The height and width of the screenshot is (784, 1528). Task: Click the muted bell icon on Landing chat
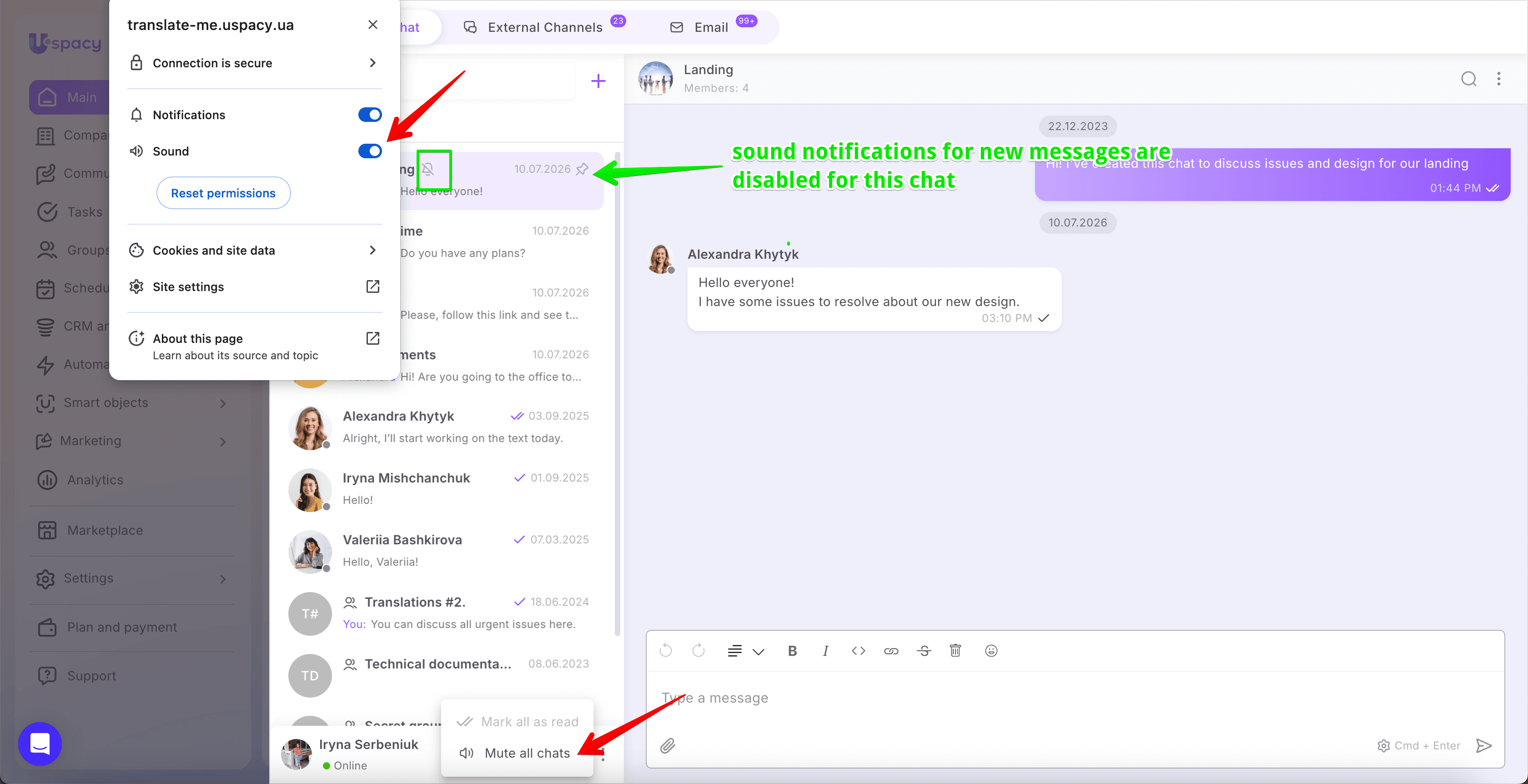click(x=428, y=170)
